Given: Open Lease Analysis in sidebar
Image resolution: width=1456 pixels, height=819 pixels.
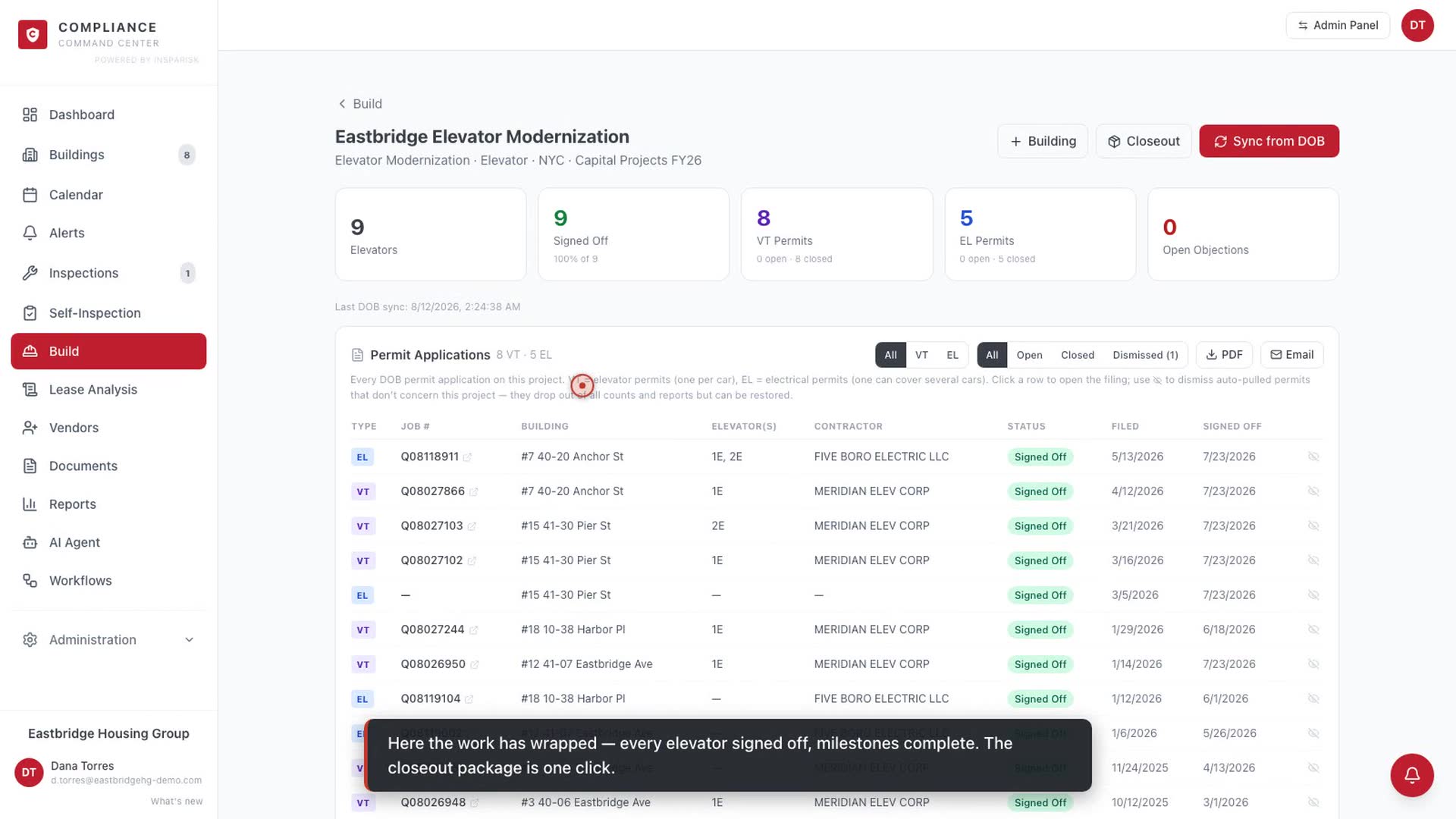Looking at the screenshot, I should coord(108,390).
